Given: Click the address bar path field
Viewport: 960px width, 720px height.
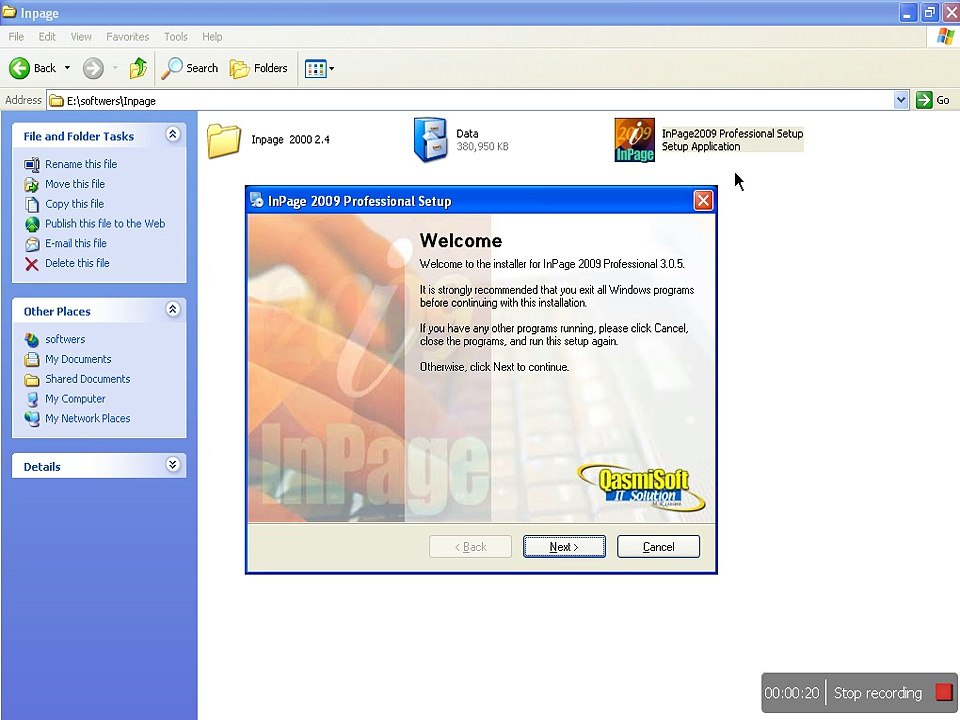Looking at the screenshot, I should click(470, 100).
